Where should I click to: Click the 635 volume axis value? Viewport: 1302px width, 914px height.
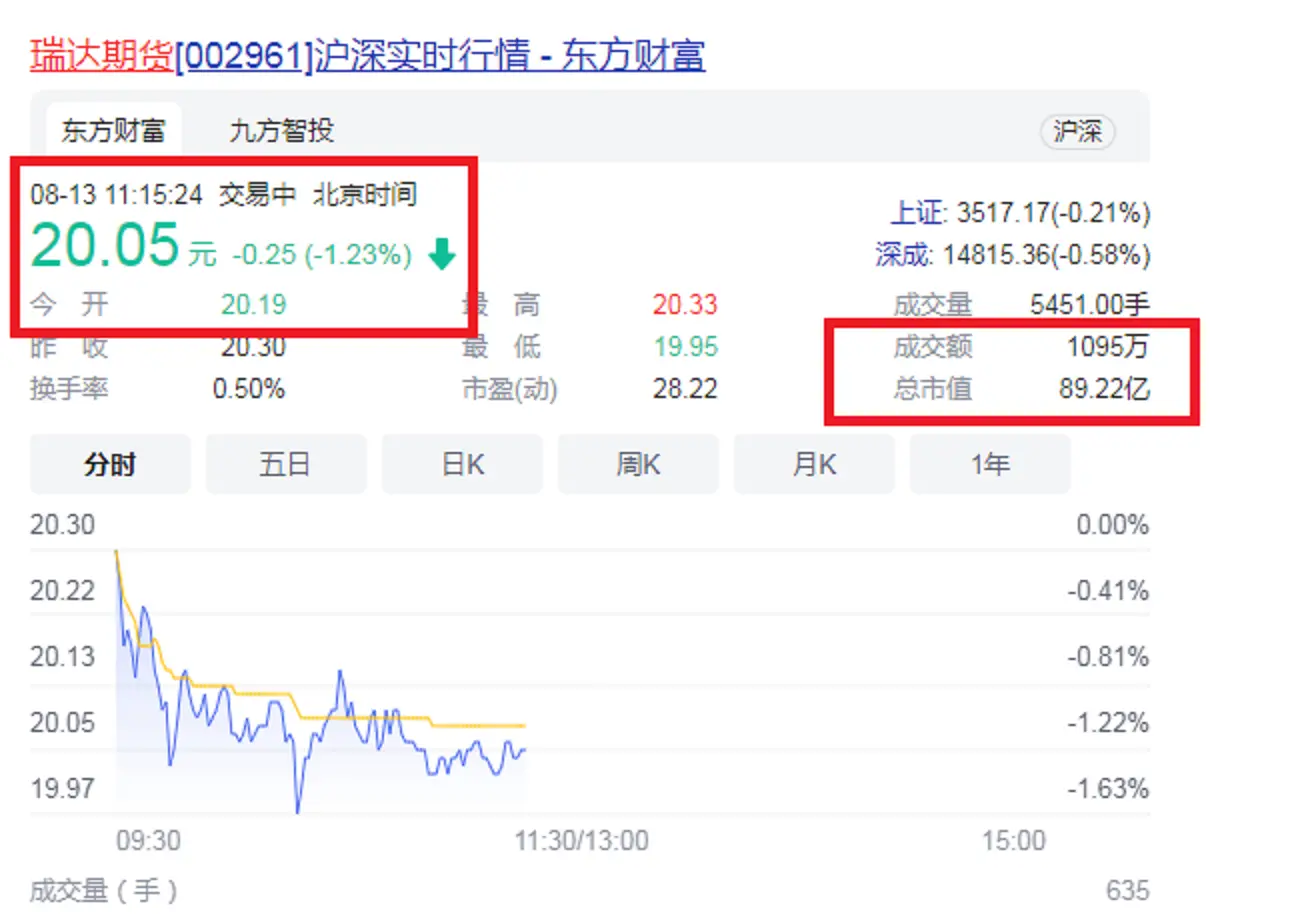[1128, 890]
